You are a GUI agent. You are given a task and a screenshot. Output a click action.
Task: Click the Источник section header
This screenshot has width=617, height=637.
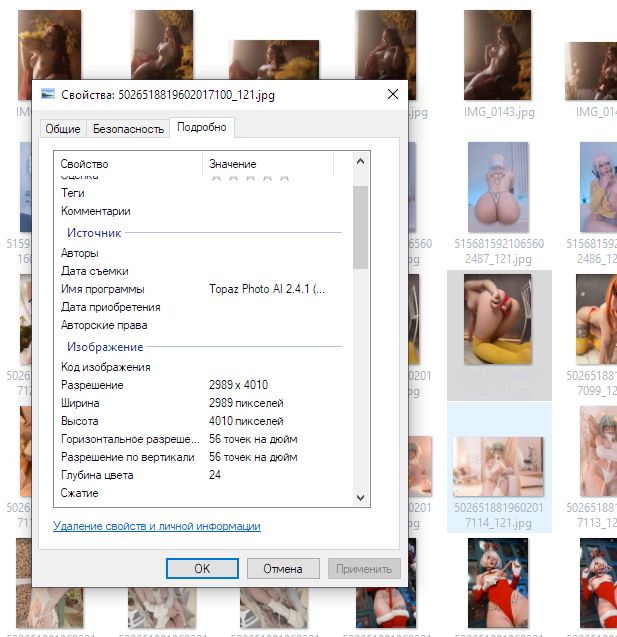click(94, 233)
